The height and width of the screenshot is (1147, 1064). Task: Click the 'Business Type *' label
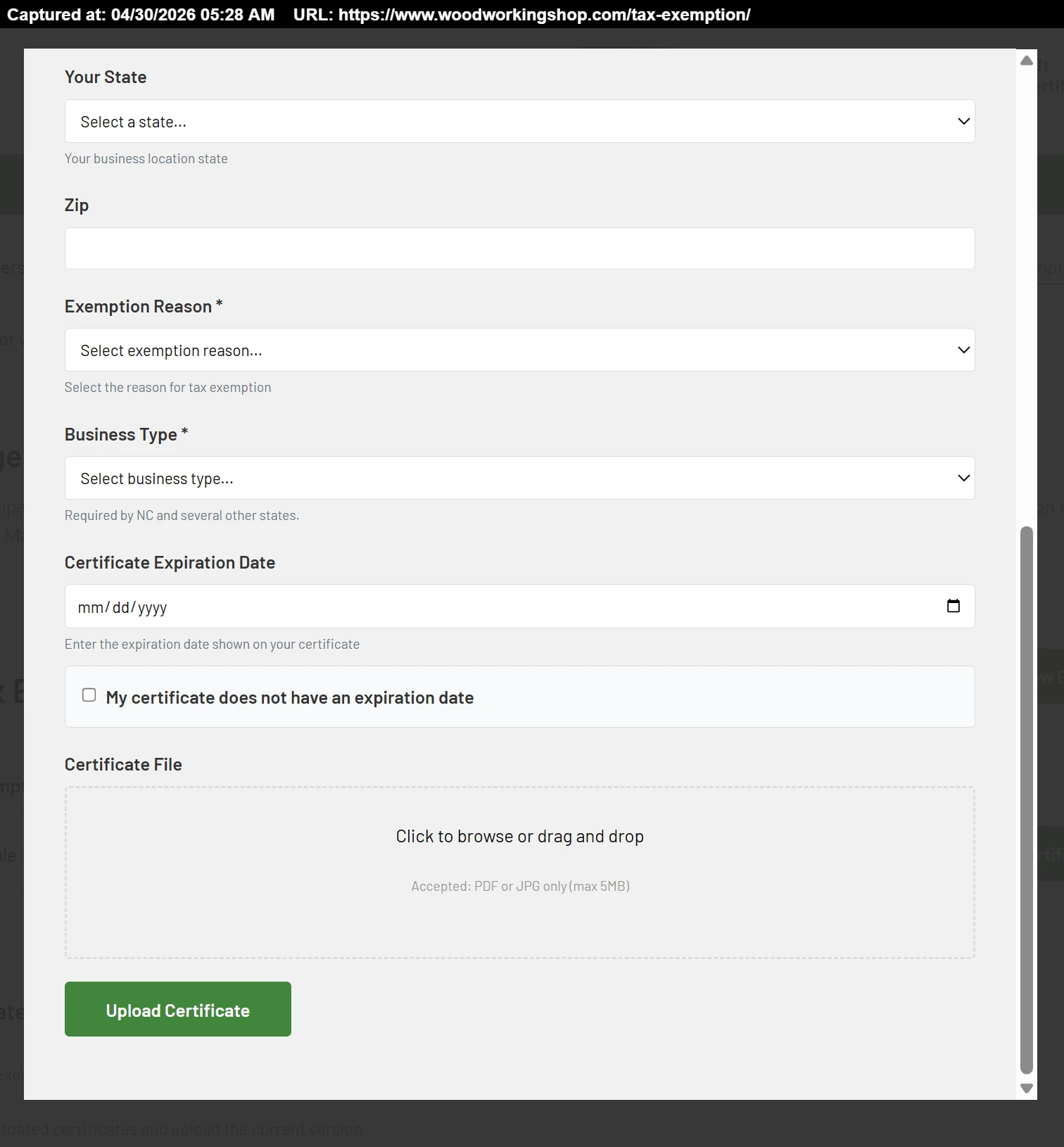tap(127, 434)
